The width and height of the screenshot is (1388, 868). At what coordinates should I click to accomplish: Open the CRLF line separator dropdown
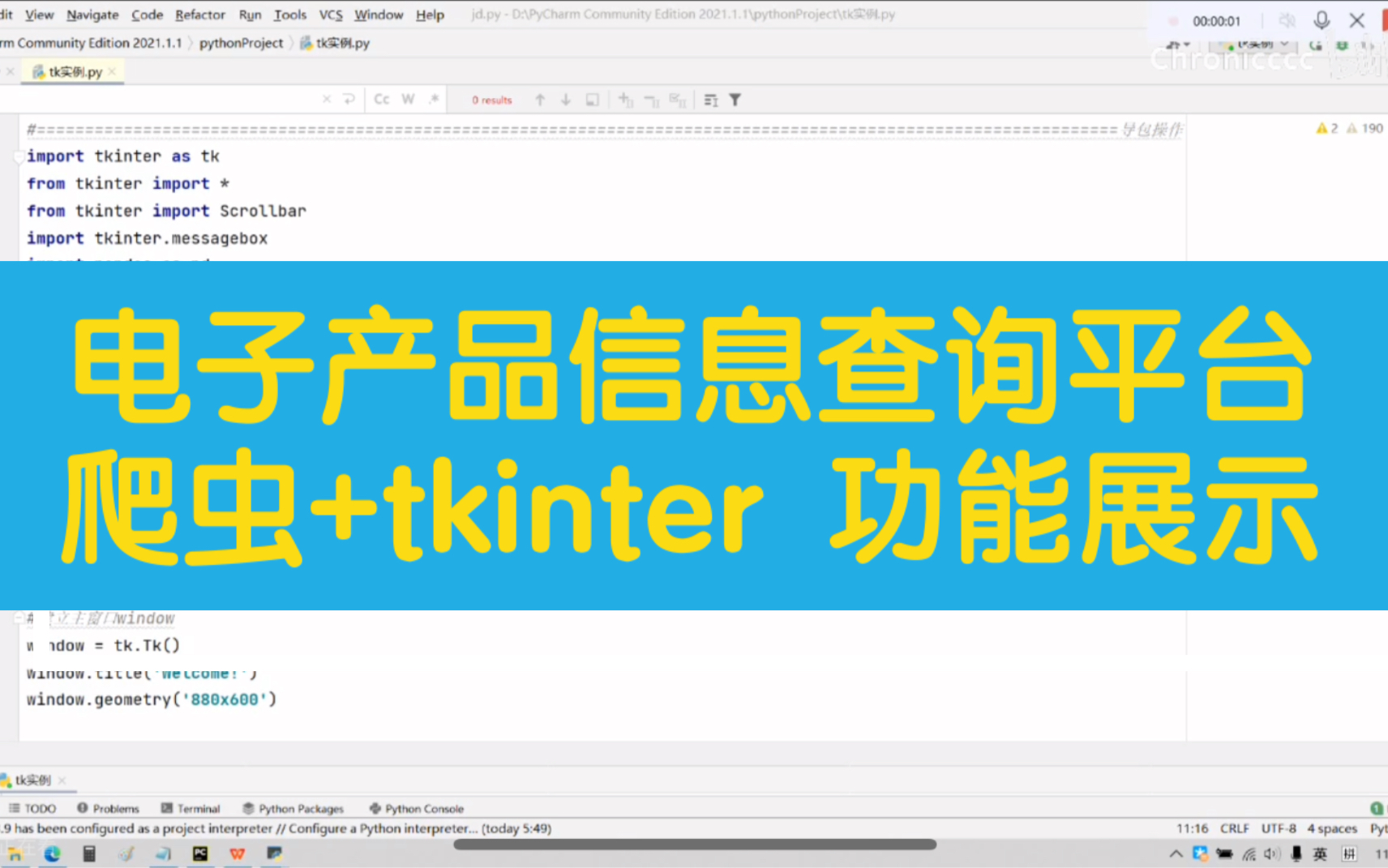click(x=1234, y=828)
